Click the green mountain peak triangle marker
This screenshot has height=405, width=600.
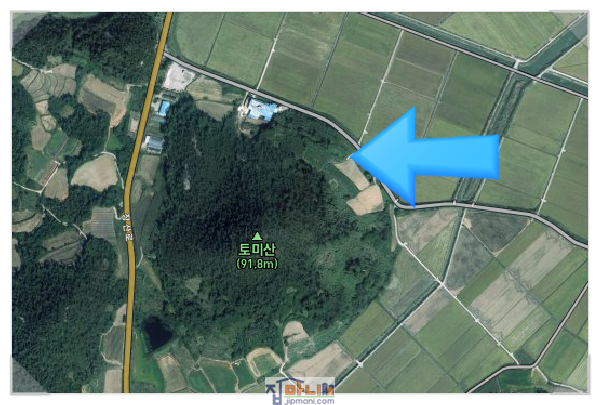click(257, 236)
